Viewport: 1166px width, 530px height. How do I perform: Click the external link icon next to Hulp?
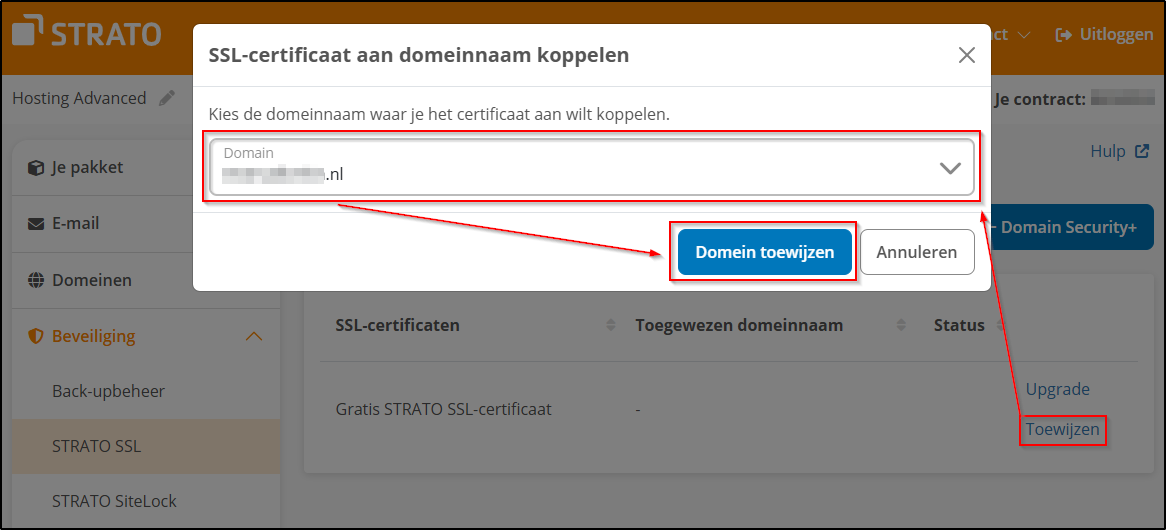point(1141,152)
